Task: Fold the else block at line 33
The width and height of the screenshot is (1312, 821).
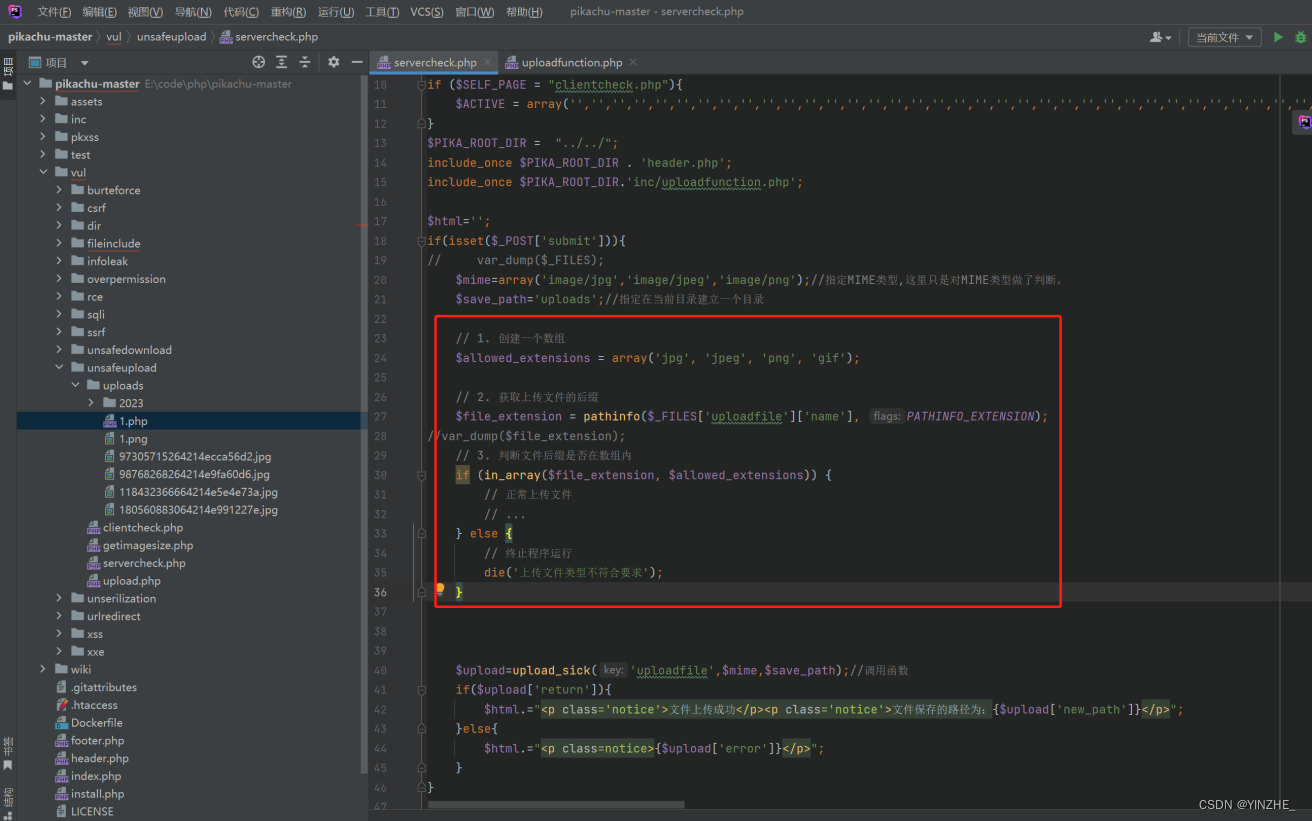Action: [x=422, y=533]
